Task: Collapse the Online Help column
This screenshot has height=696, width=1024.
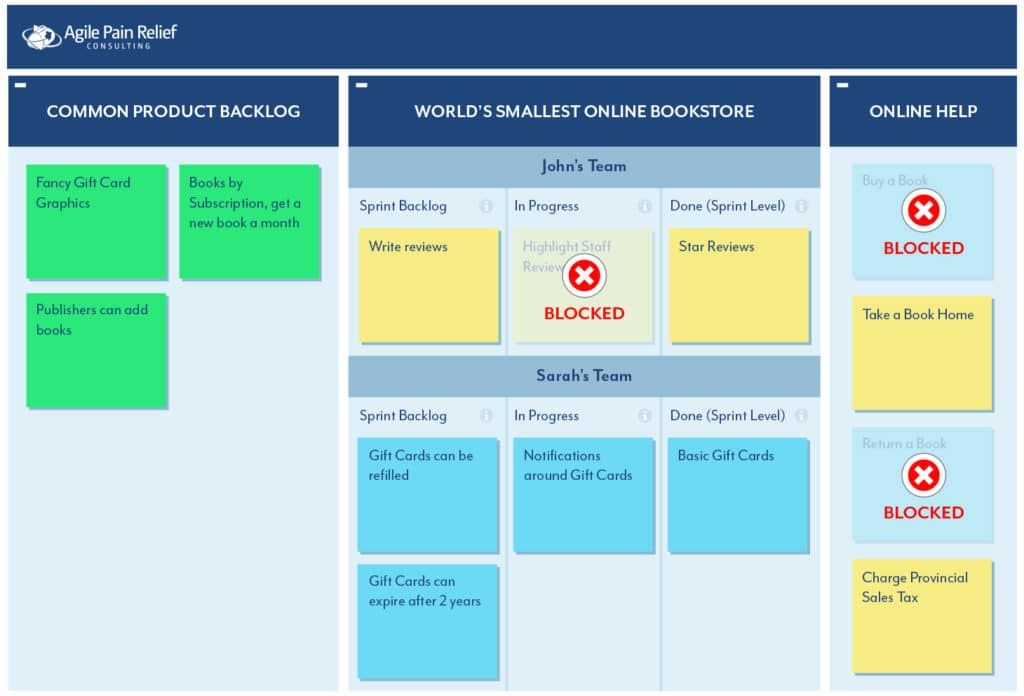Action: [x=842, y=85]
